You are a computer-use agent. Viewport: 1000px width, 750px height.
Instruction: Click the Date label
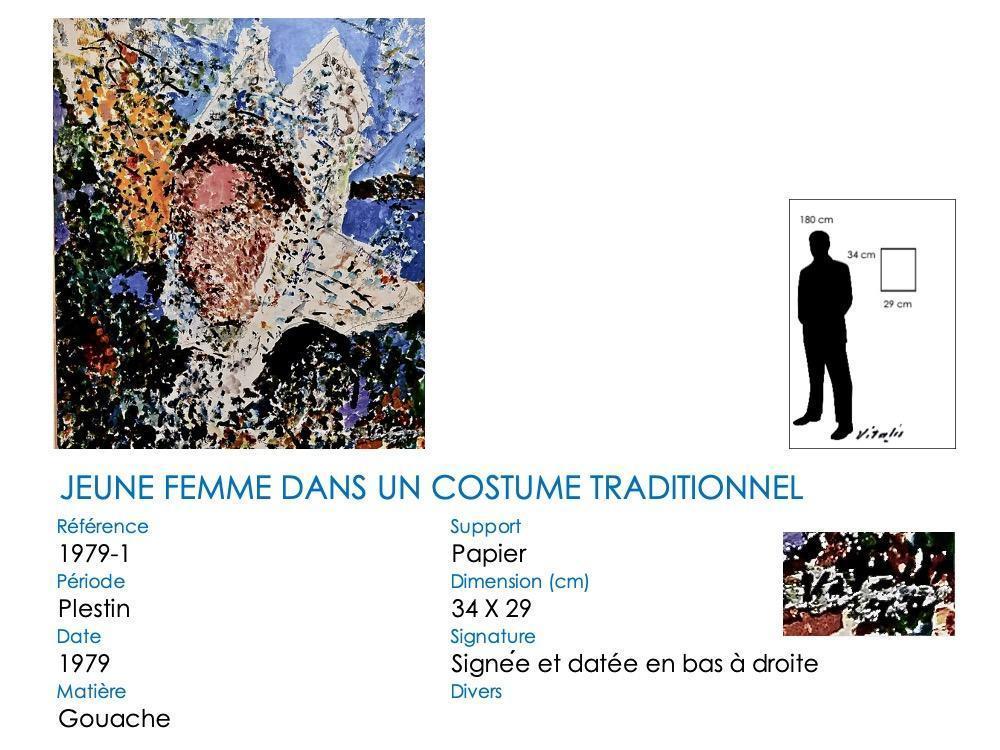pos(78,636)
